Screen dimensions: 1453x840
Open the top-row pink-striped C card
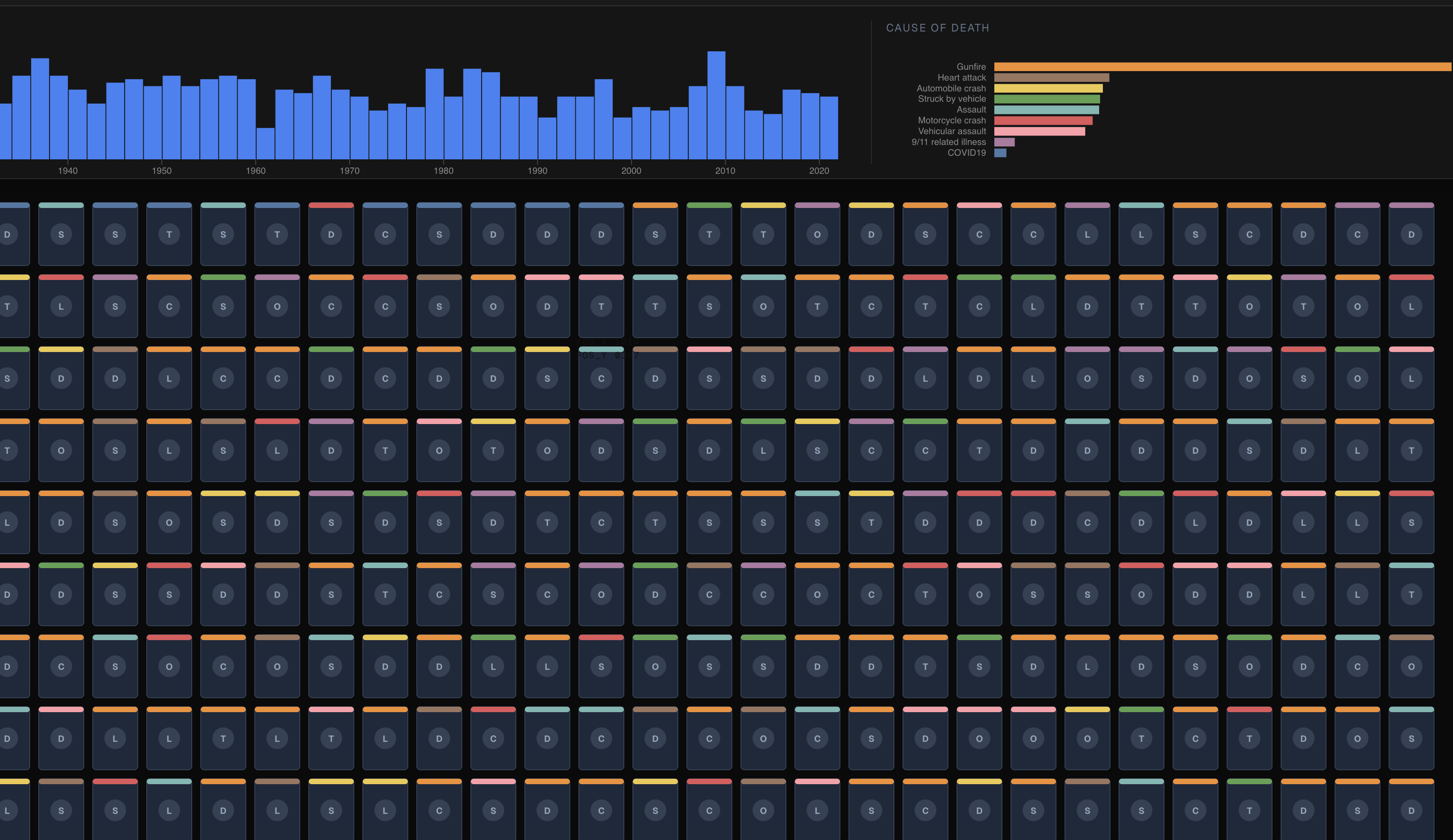coord(979,234)
